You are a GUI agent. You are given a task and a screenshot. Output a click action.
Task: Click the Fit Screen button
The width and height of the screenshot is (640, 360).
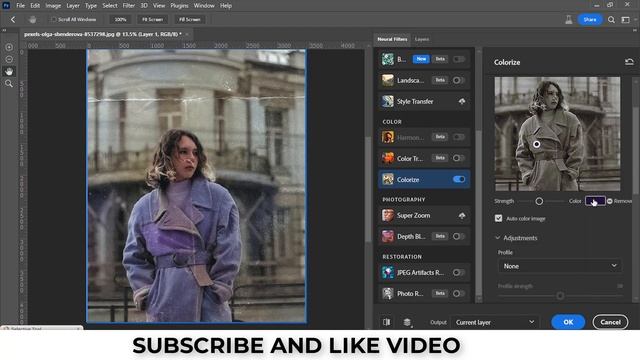152,20
